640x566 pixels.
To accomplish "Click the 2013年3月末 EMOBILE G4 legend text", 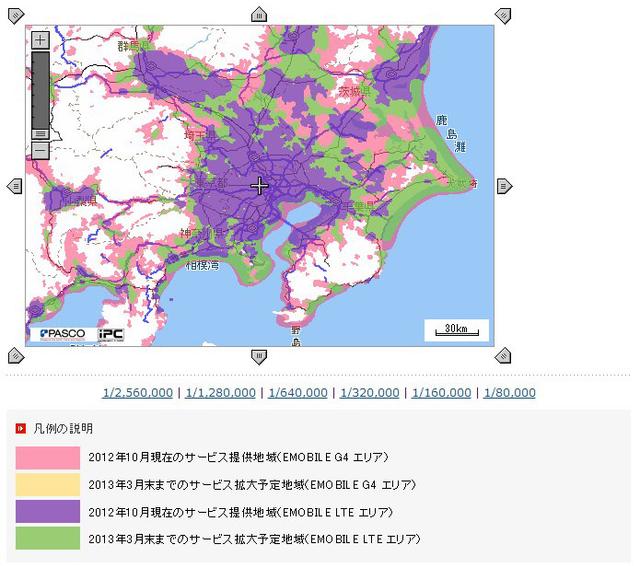I will click(252, 485).
